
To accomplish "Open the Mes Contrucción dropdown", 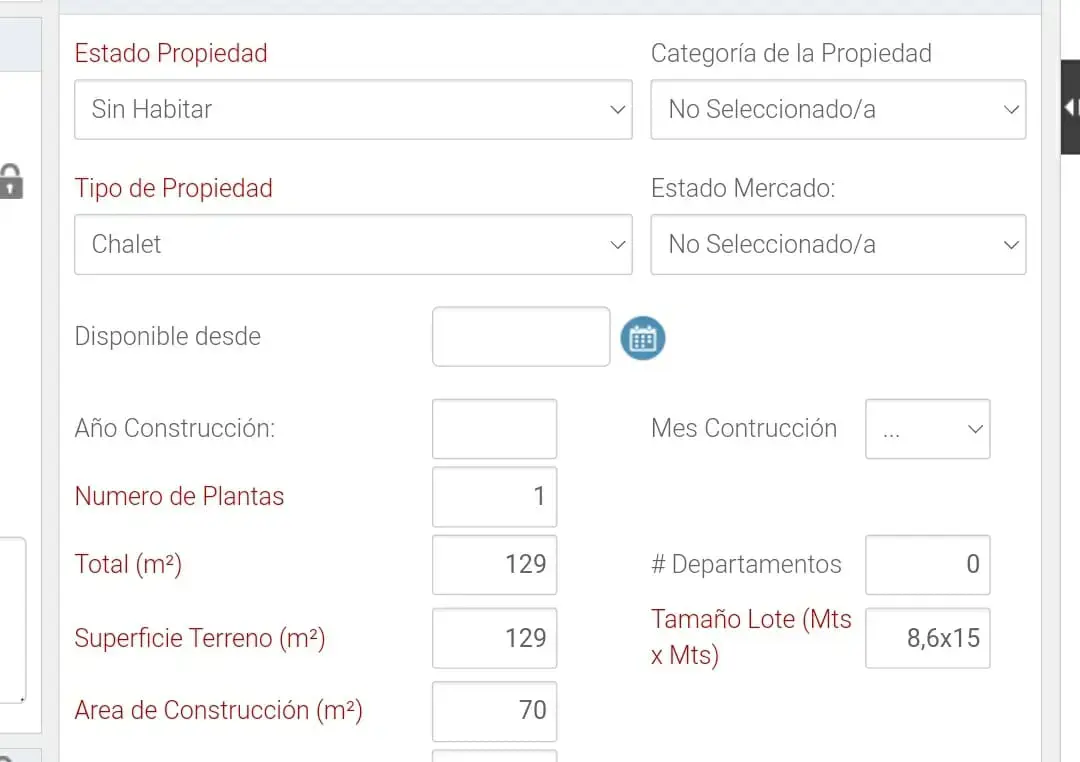I will (927, 429).
